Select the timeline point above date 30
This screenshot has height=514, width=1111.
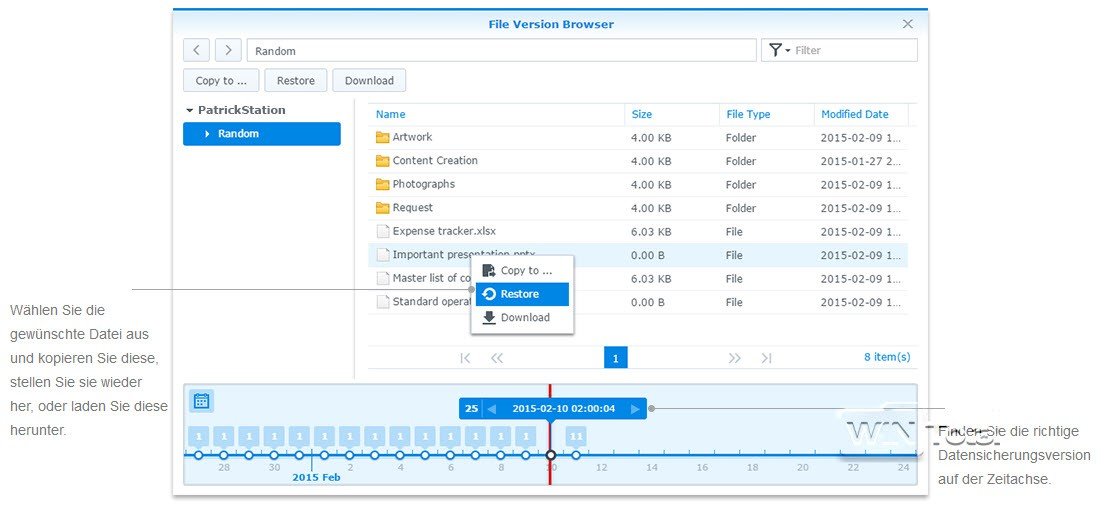click(x=274, y=455)
